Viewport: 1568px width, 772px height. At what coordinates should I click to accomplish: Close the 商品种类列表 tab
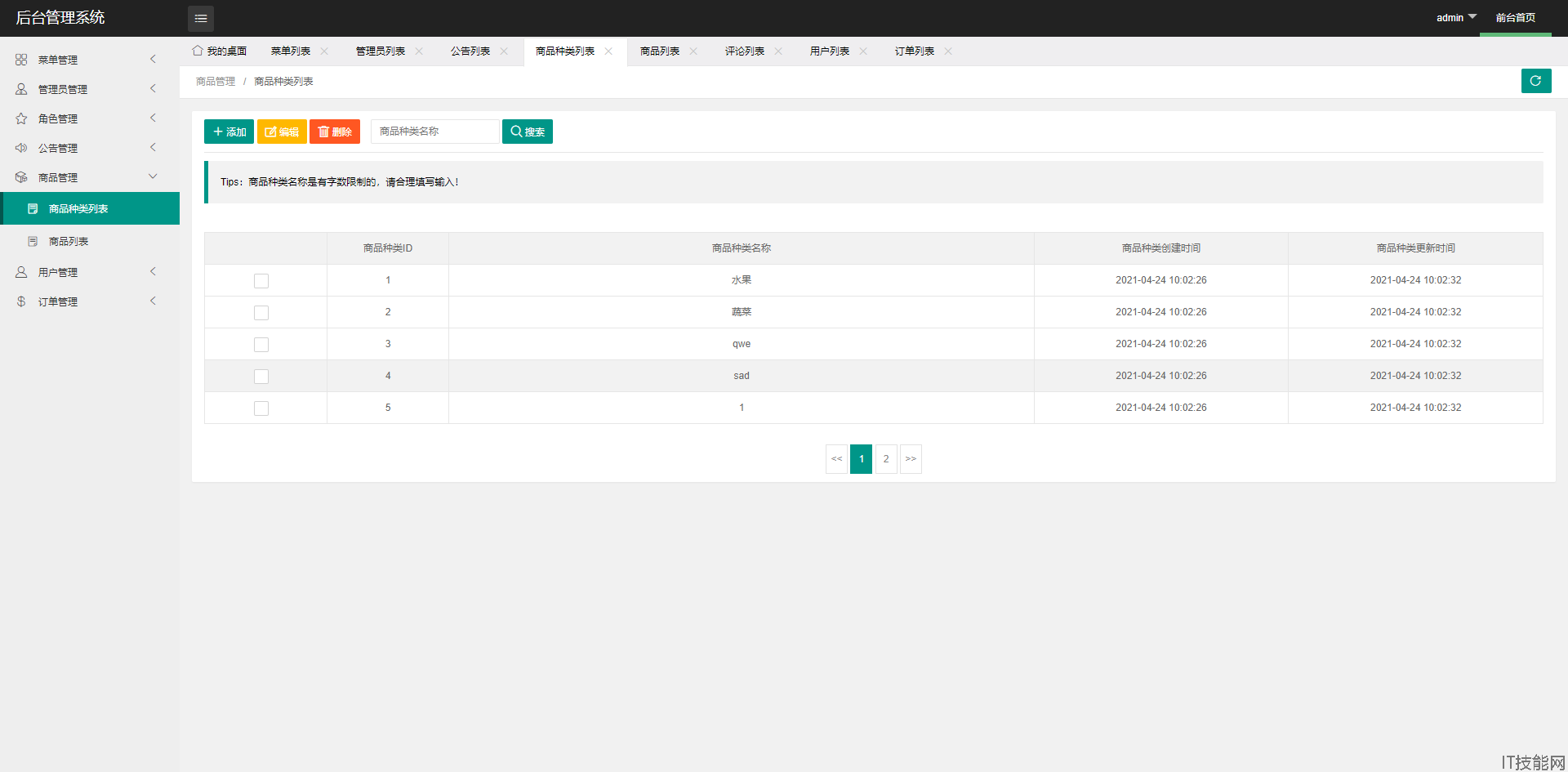608,51
